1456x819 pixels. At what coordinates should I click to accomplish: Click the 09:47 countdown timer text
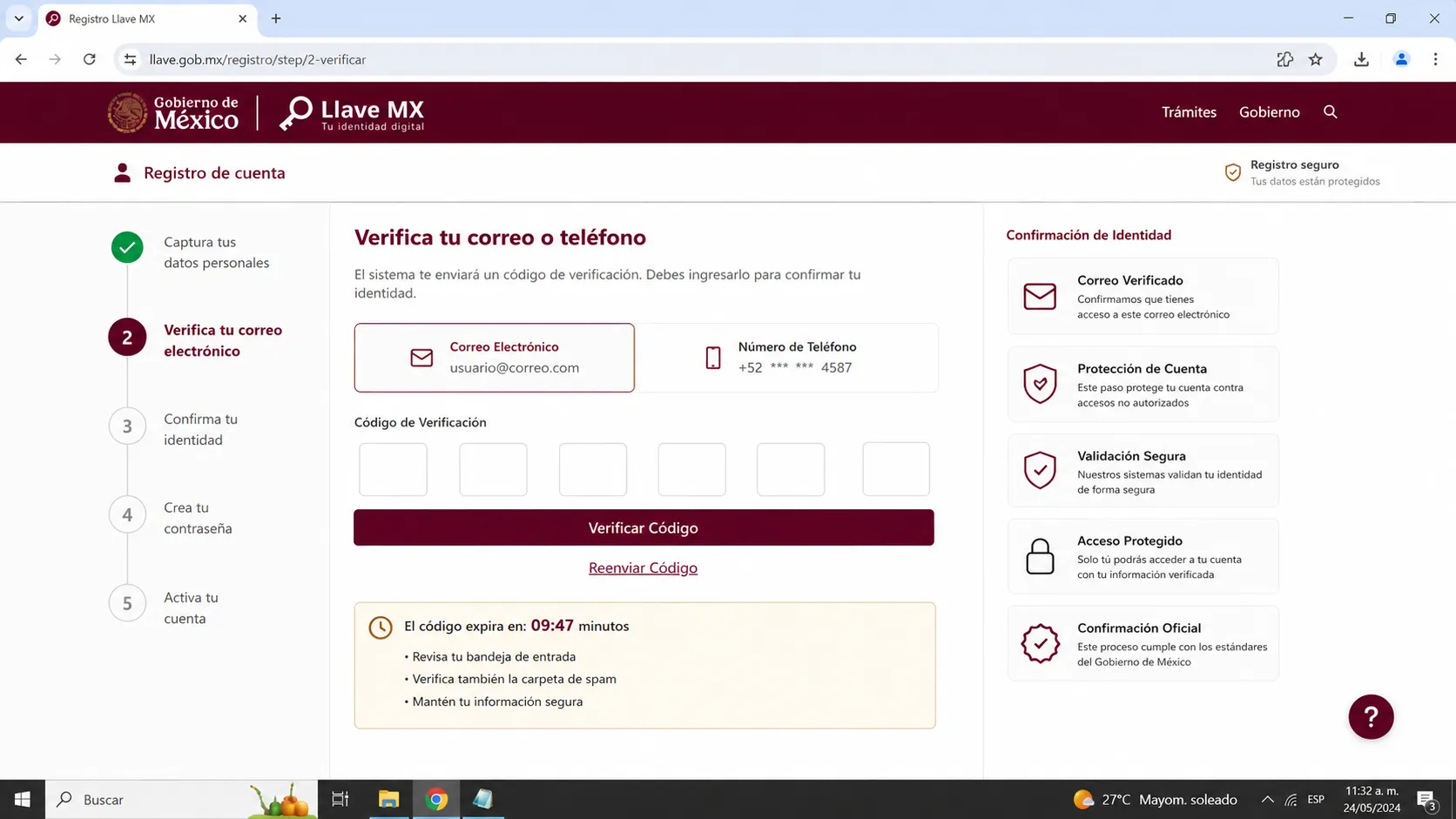pos(552,625)
